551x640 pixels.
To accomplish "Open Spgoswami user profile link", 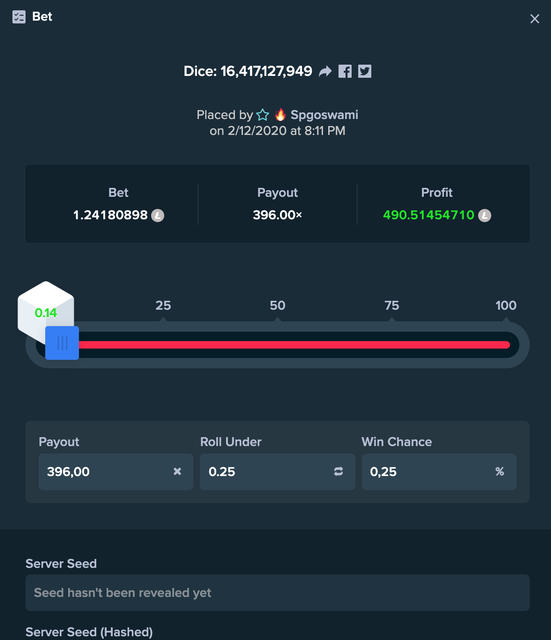I will pyautogui.click(x=324, y=115).
